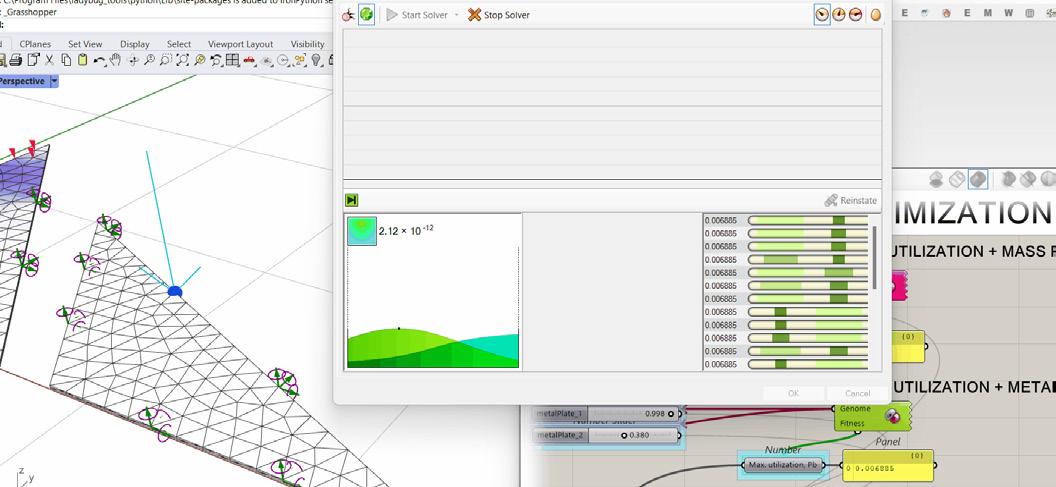The height and width of the screenshot is (487, 1056).
Task: Click the Copy icon in Rhino toolbar
Action: point(66,61)
